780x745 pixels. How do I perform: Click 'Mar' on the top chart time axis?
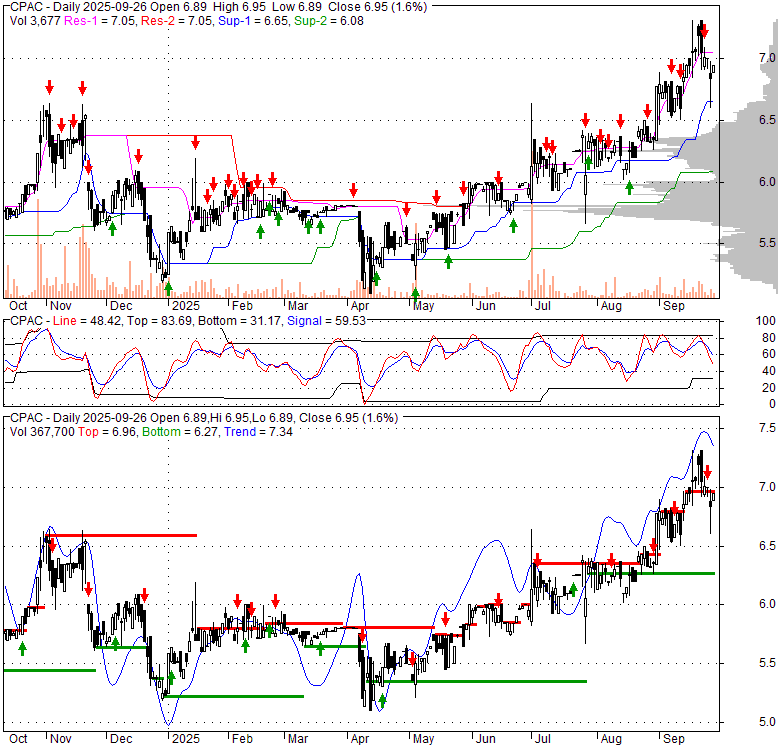tap(298, 306)
